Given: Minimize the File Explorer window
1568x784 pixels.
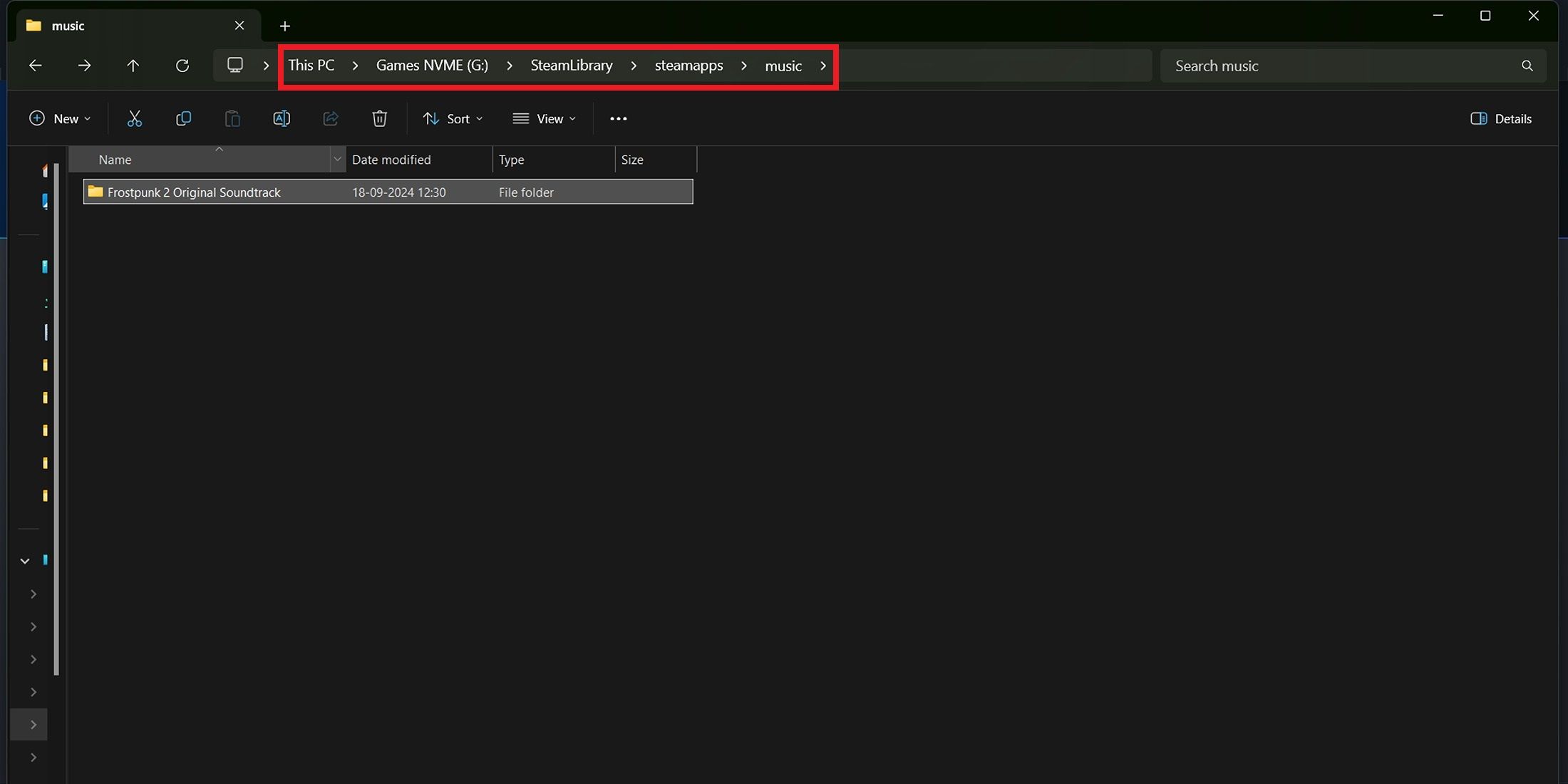Looking at the screenshot, I should click(1438, 16).
